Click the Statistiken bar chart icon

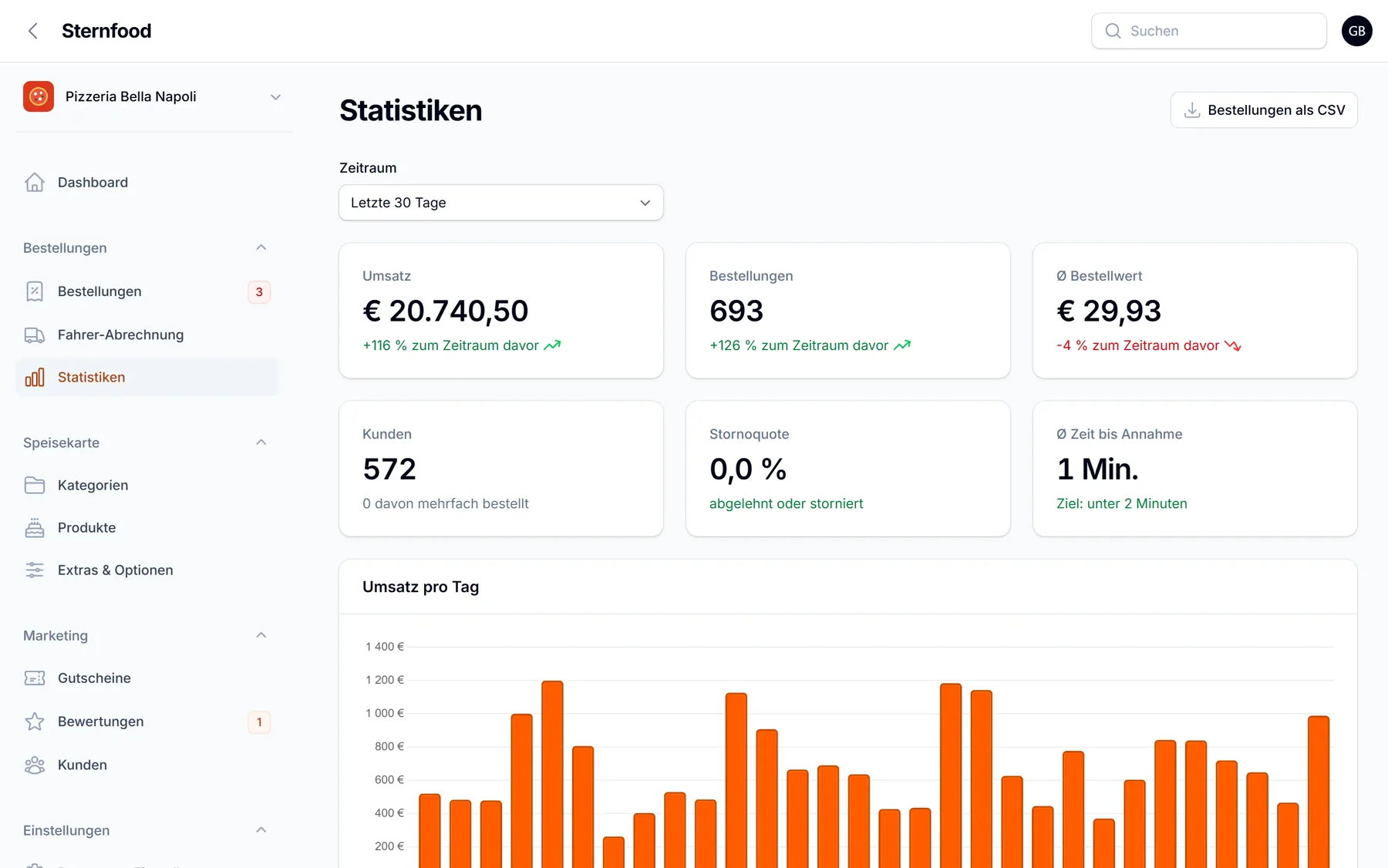click(35, 377)
